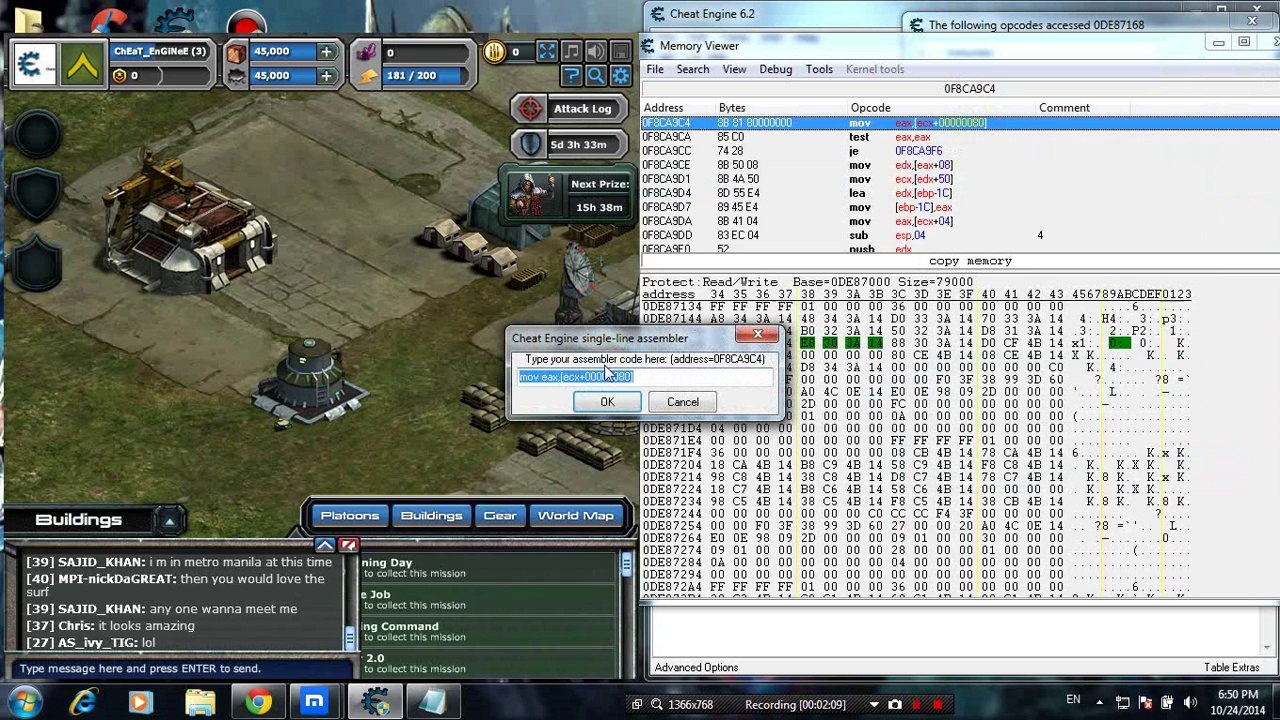This screenshot has width=1280, height=720.
Task: Open the game settings gear icon
Action: point(620,76)
